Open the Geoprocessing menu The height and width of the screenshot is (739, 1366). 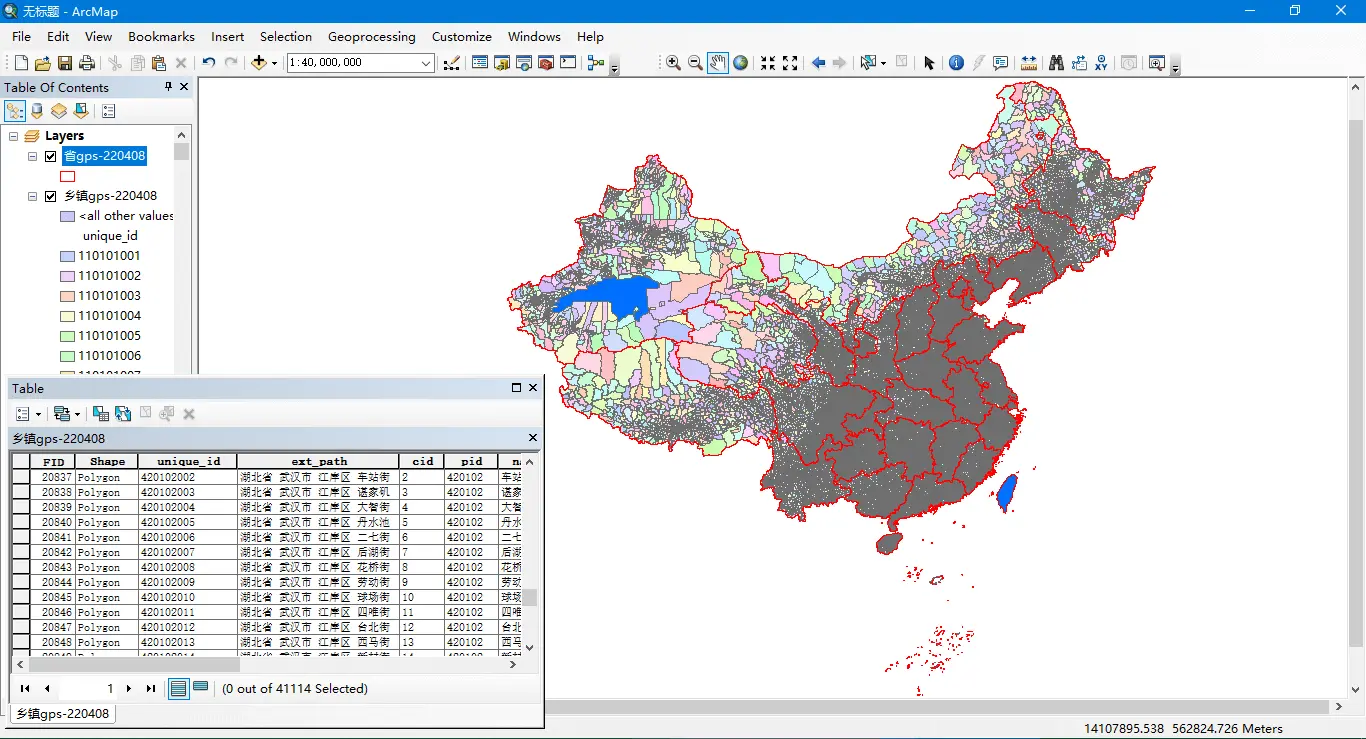pyautogui.click(x=371, y=36)
